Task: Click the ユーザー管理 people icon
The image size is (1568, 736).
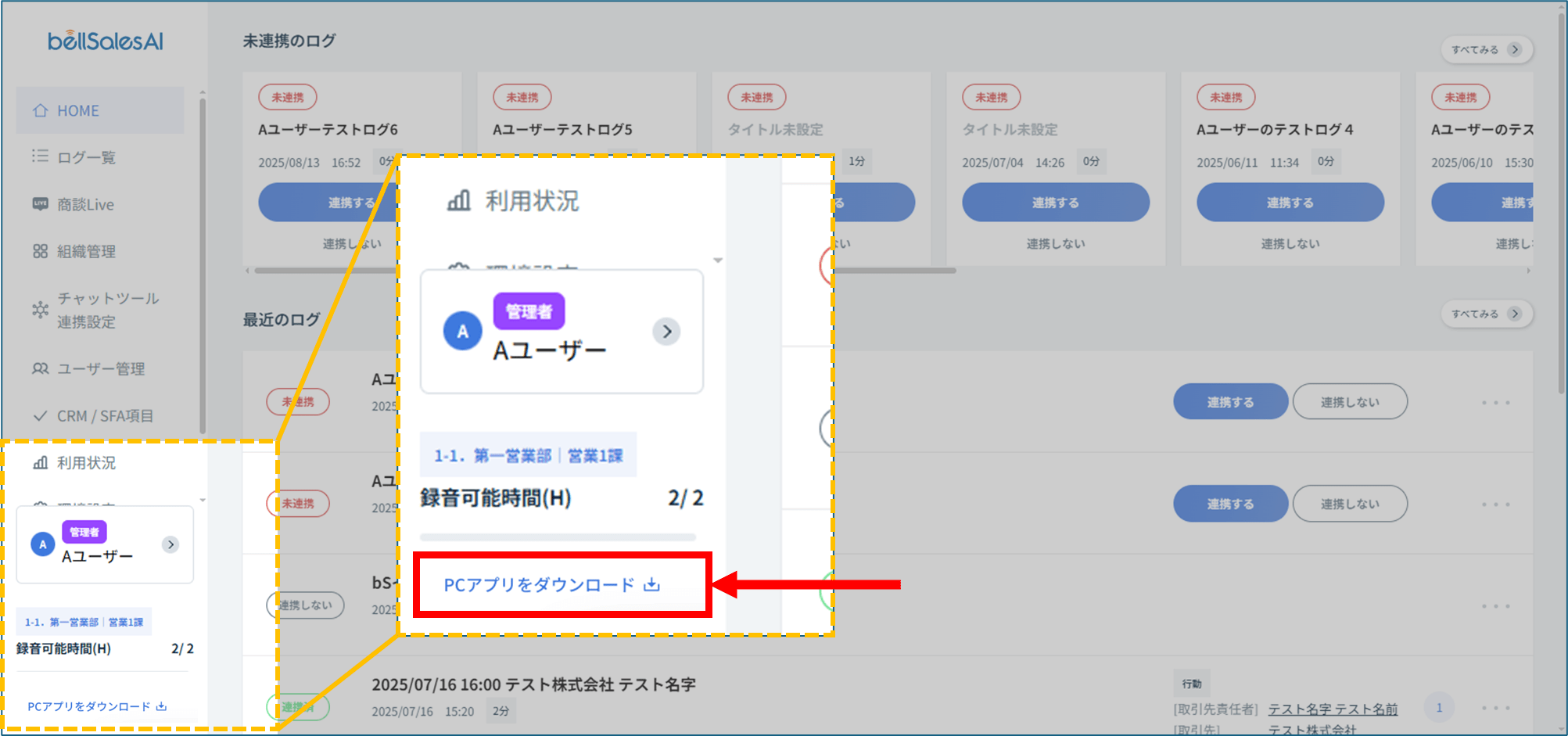Action: [x=40, y=368]
